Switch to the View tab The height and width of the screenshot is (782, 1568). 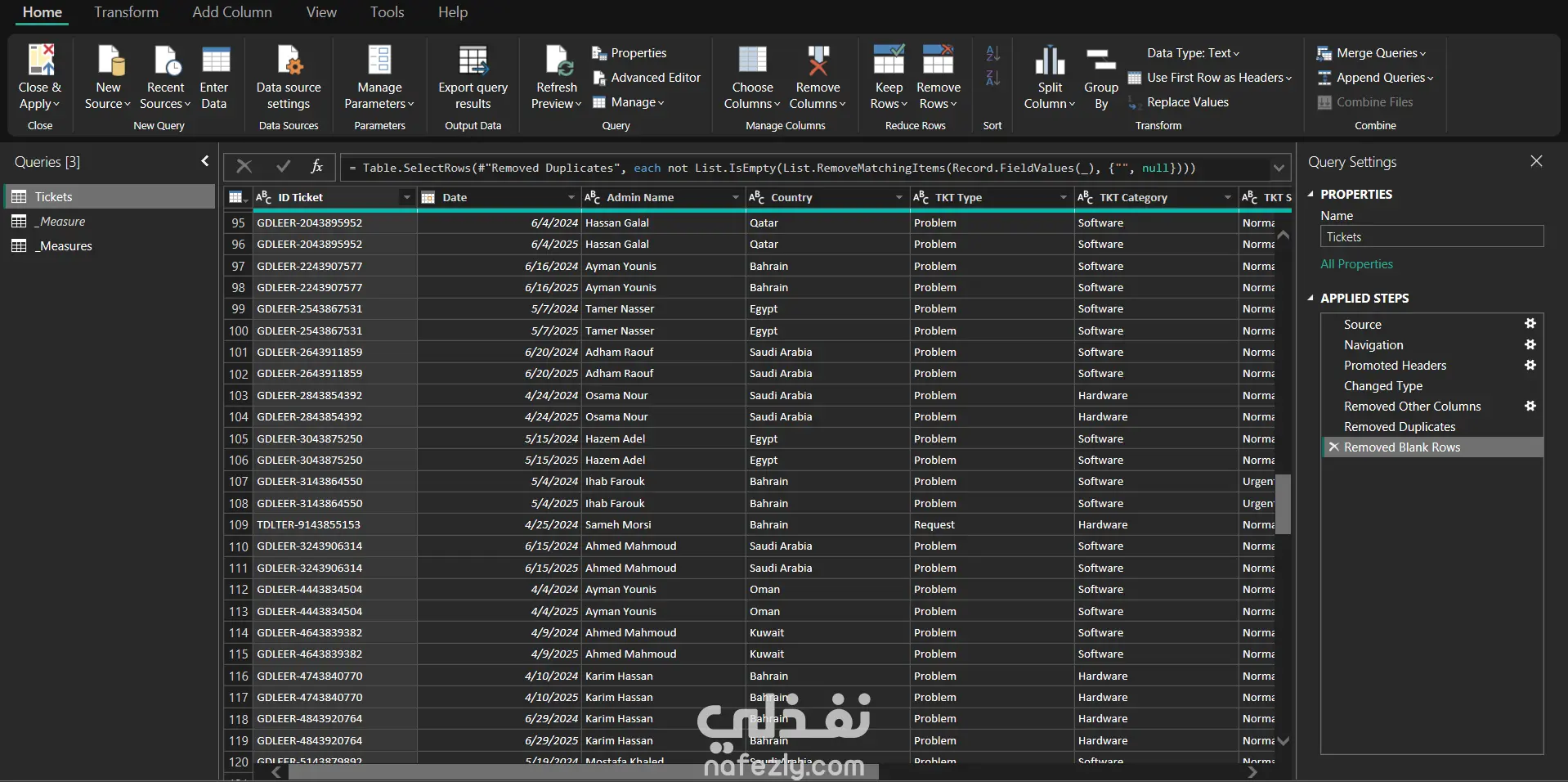click(321, 12)
